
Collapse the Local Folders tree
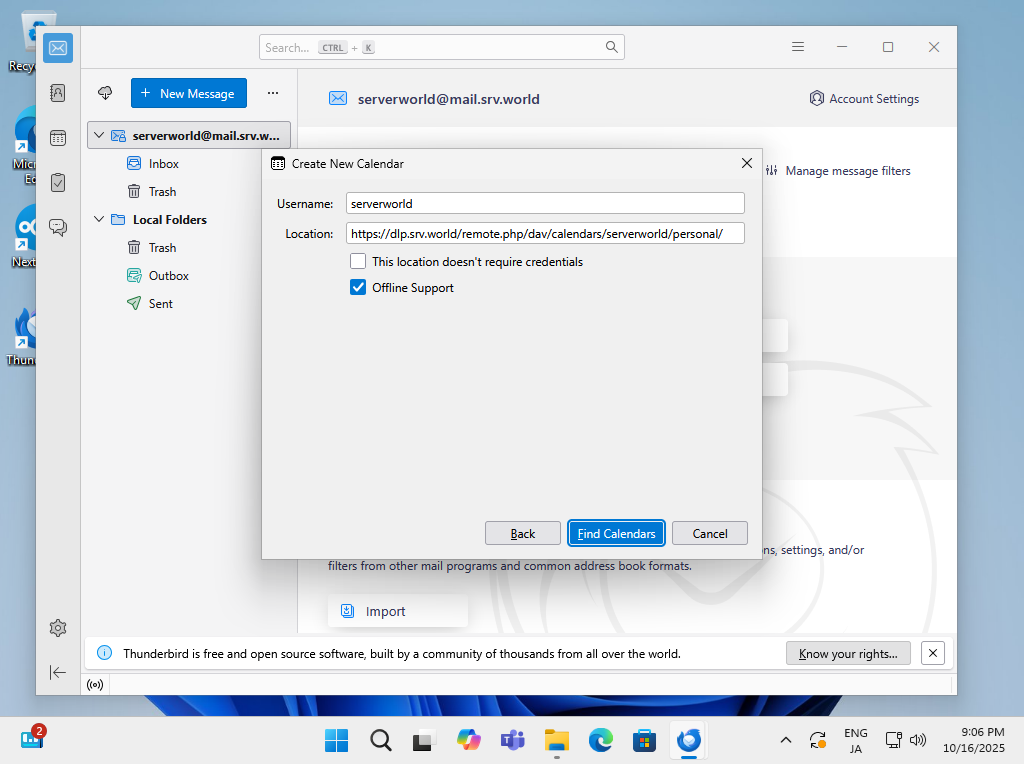pos(99,219)
